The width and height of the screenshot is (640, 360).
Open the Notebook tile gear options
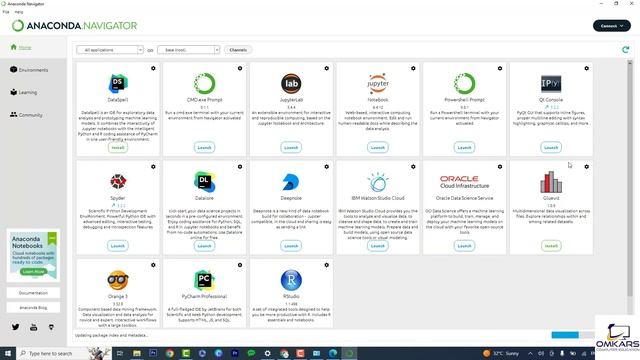click(x=413, y=69)
